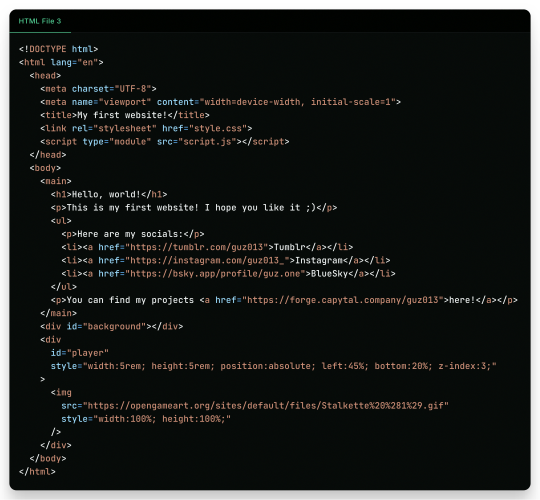Click the opening <body> tag

(x=45, y=168)
